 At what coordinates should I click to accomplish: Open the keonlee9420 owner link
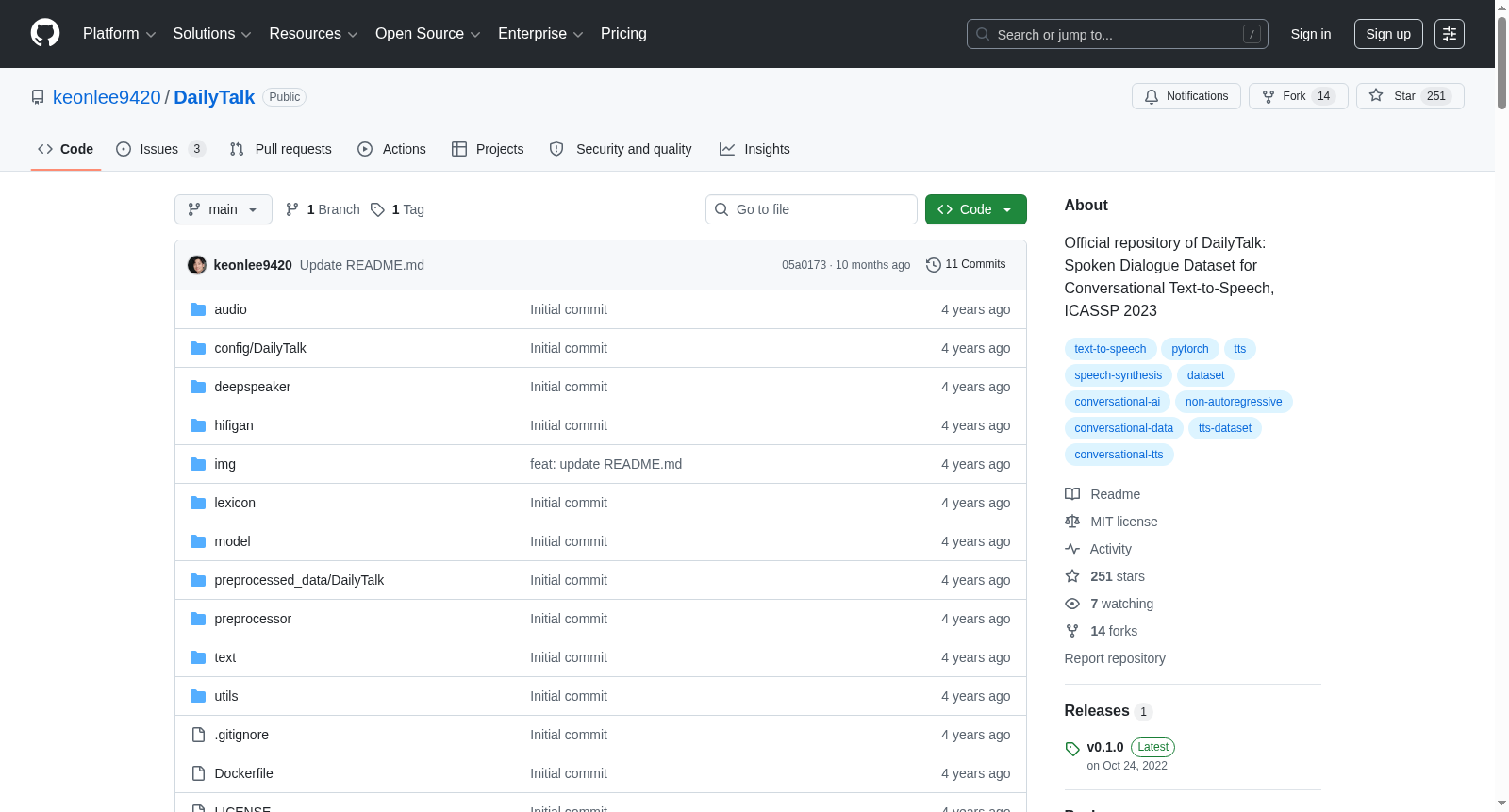(x=107, y=97)
